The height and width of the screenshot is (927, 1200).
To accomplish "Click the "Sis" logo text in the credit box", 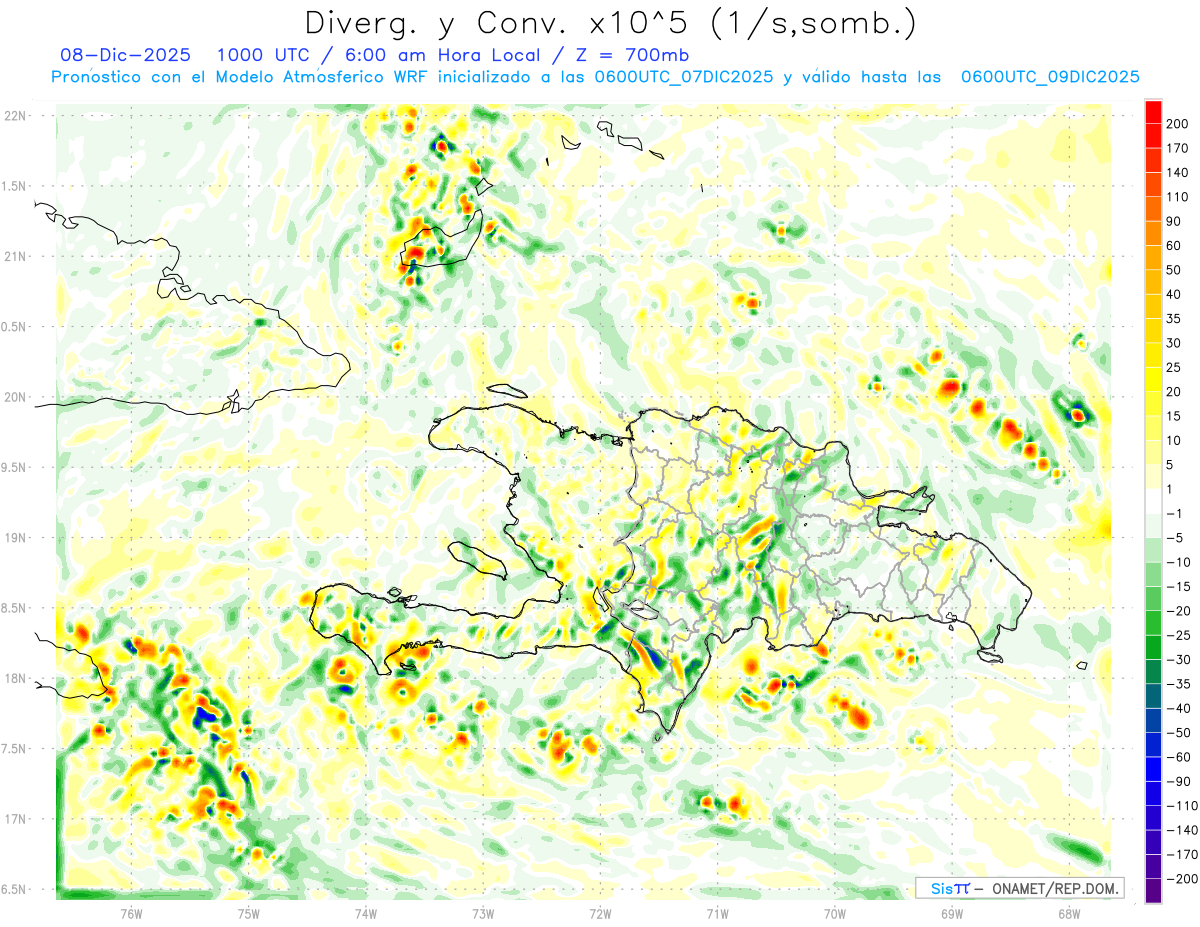I will tap(941, 888).
